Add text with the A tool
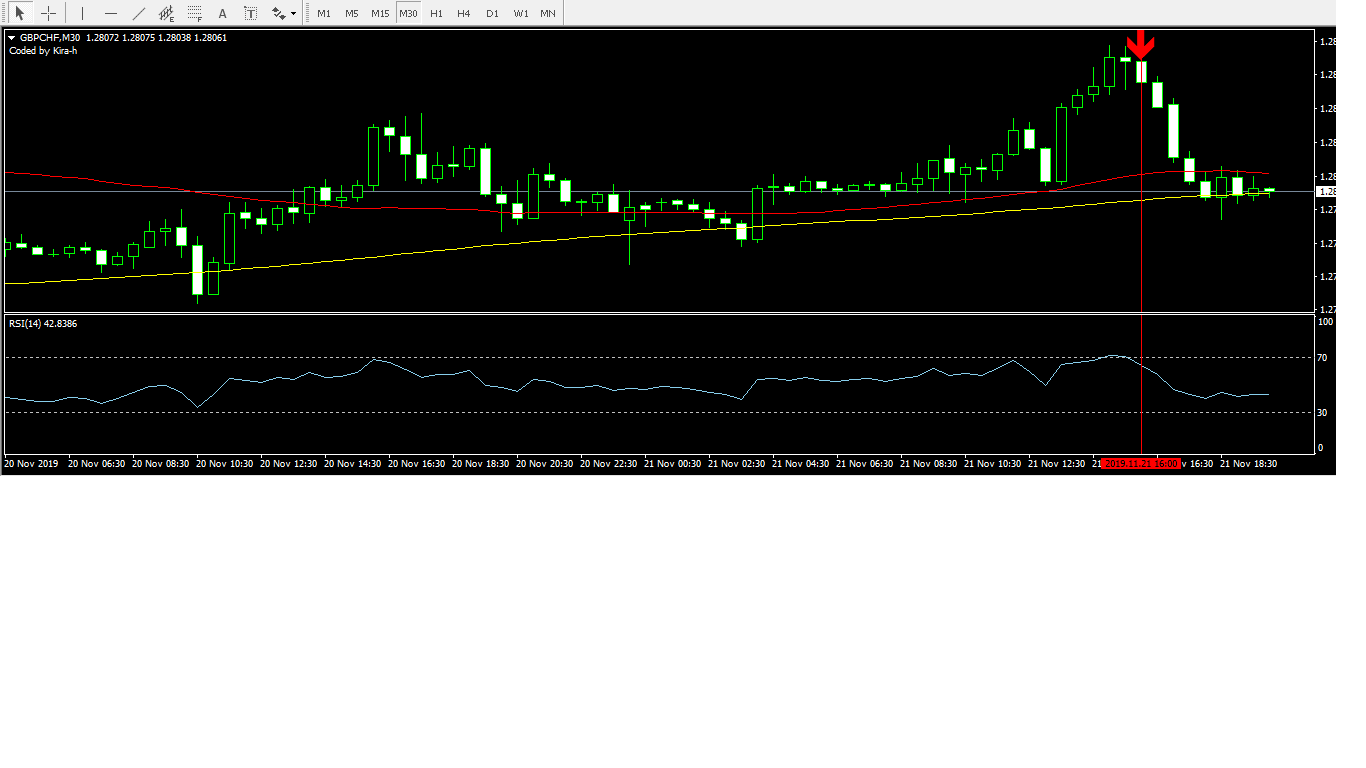 pos(222,13)
